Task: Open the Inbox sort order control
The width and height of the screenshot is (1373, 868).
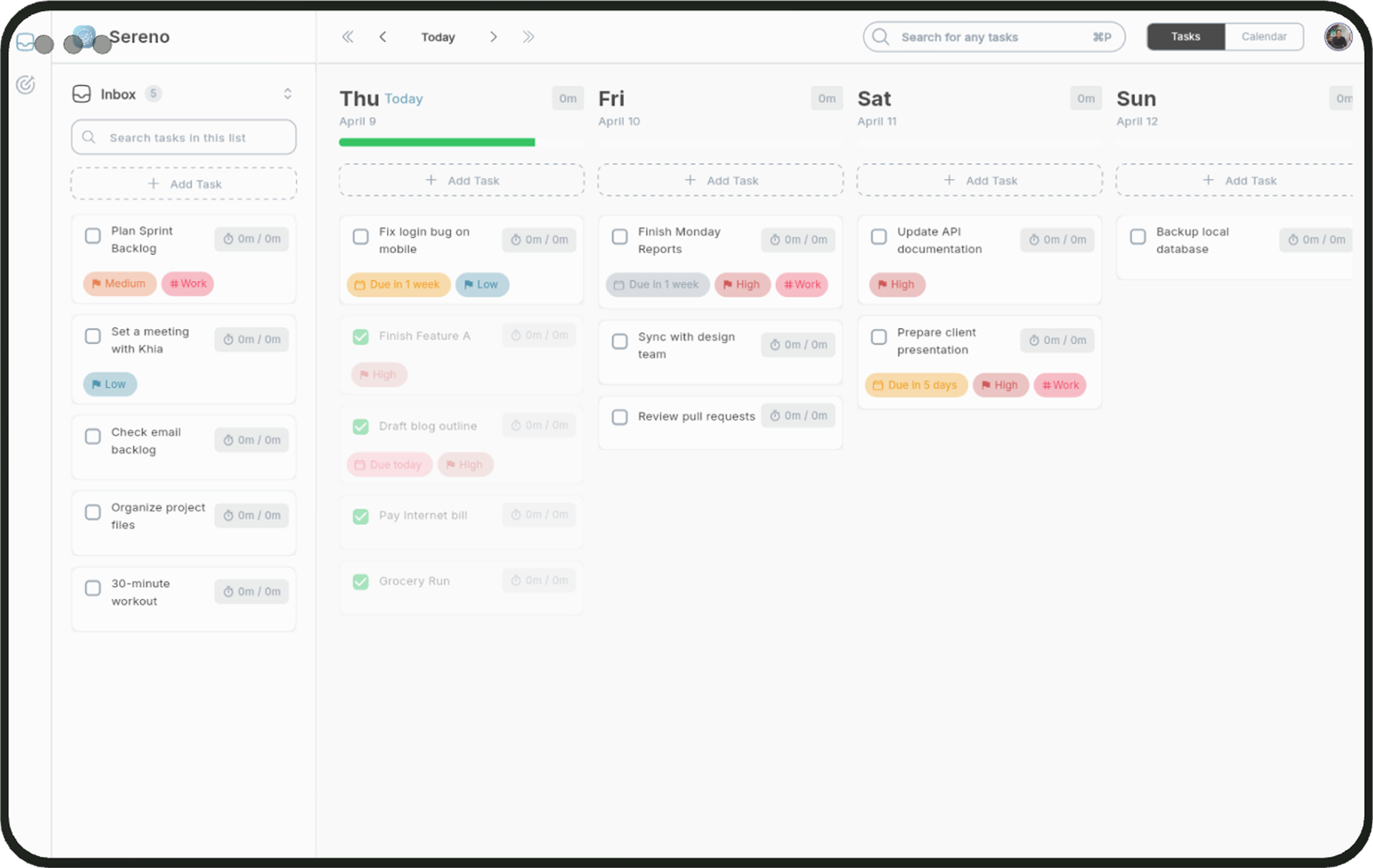Action: [288, 93]
